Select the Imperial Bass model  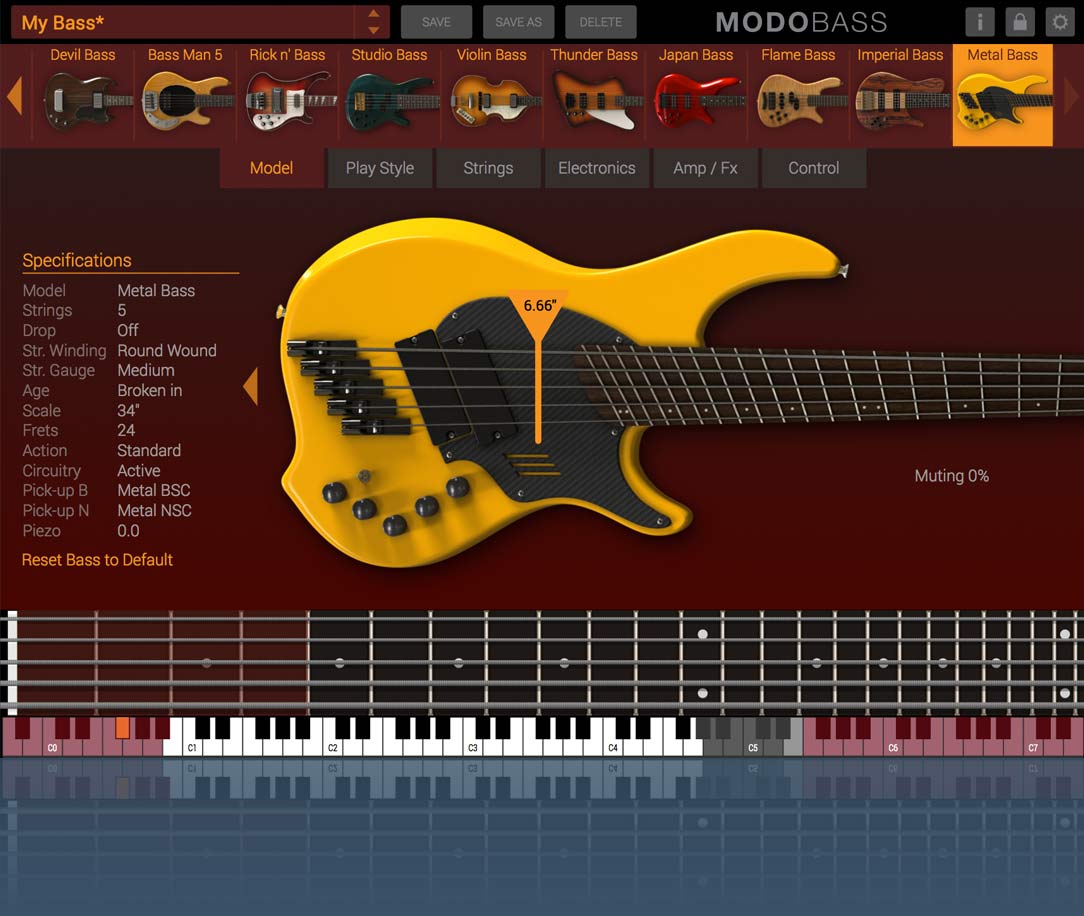pyautogui.click(x=900, y=97)
